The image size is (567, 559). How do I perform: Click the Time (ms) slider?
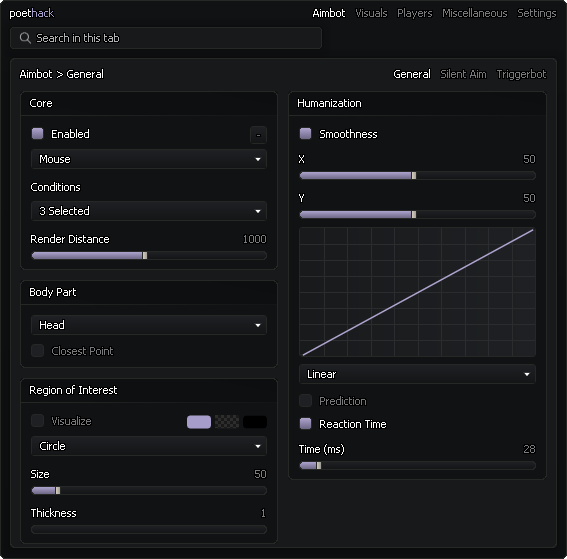417,466
